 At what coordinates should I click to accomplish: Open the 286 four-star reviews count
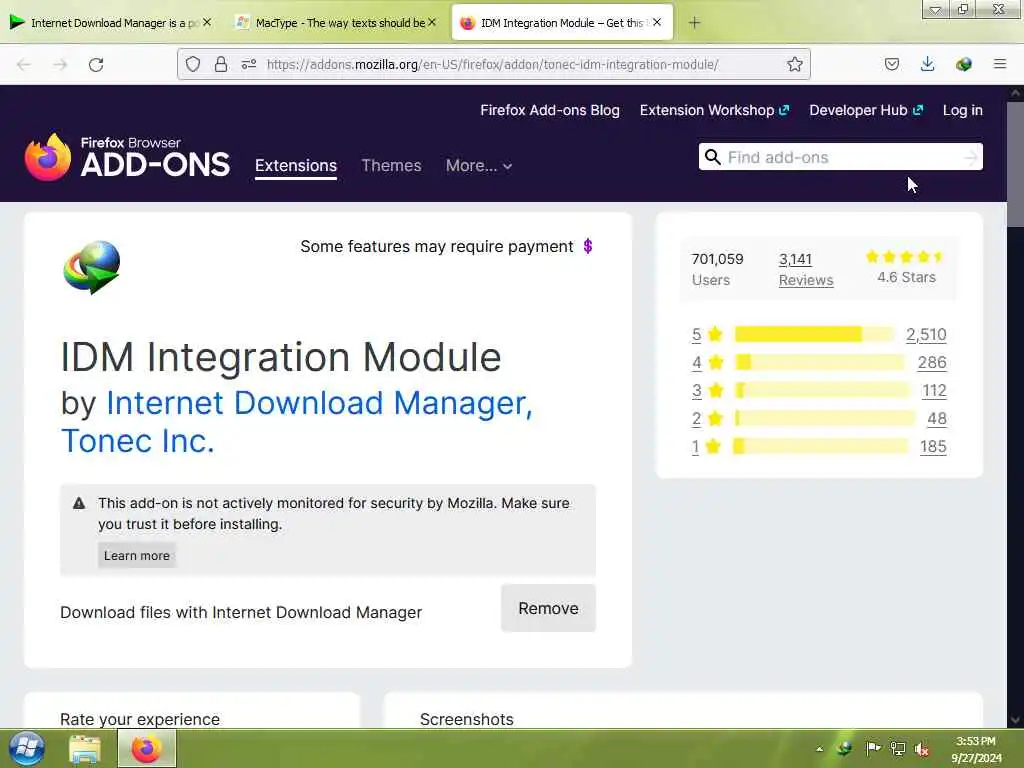click(932, 362)
